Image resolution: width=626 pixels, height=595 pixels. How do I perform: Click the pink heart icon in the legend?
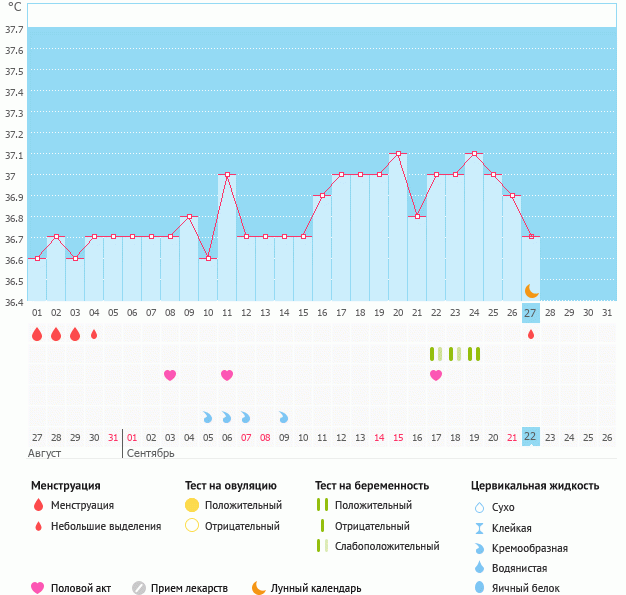(x=38, y=588)
